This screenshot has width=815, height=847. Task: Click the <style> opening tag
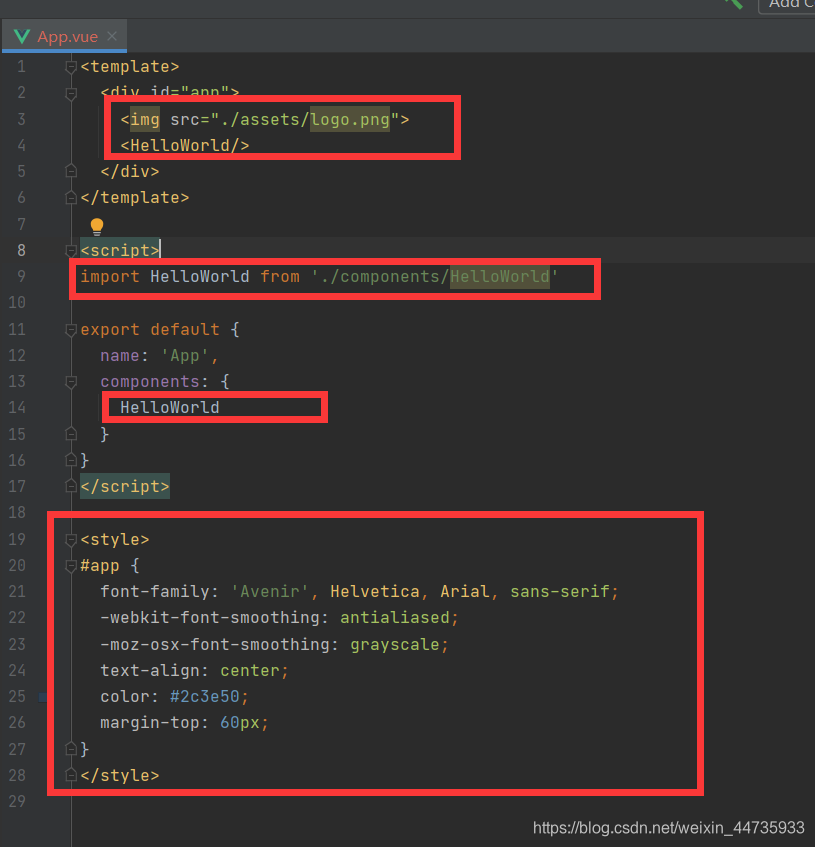tap(114, 540)
